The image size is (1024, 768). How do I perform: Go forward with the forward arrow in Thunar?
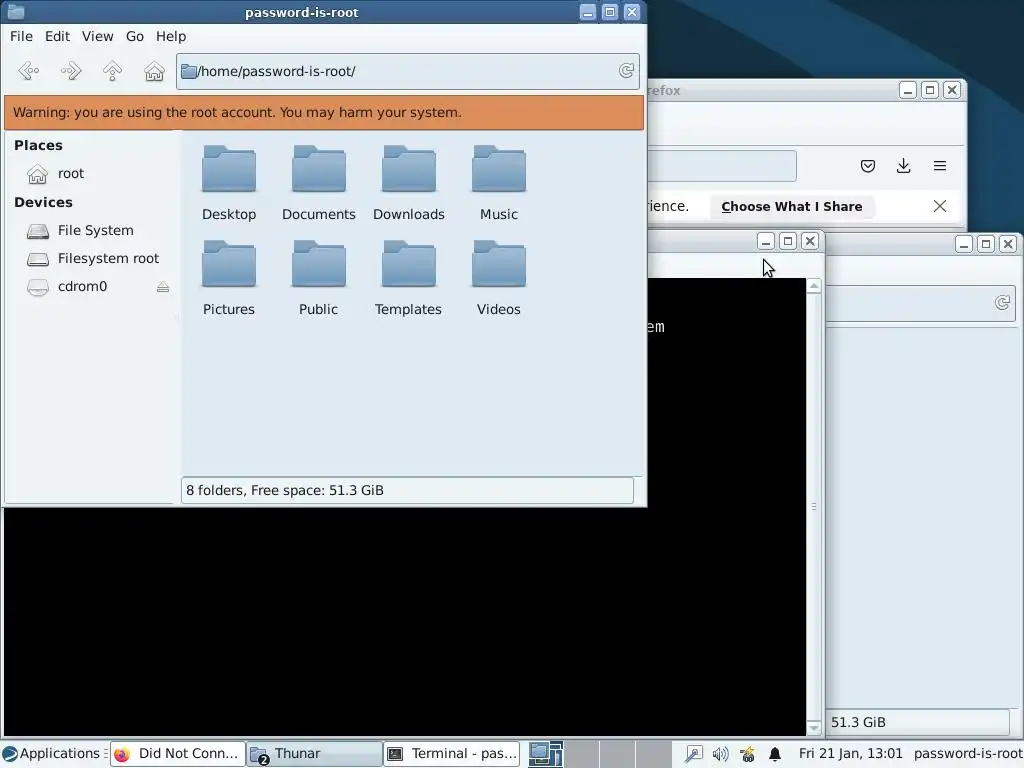[71, 71]
